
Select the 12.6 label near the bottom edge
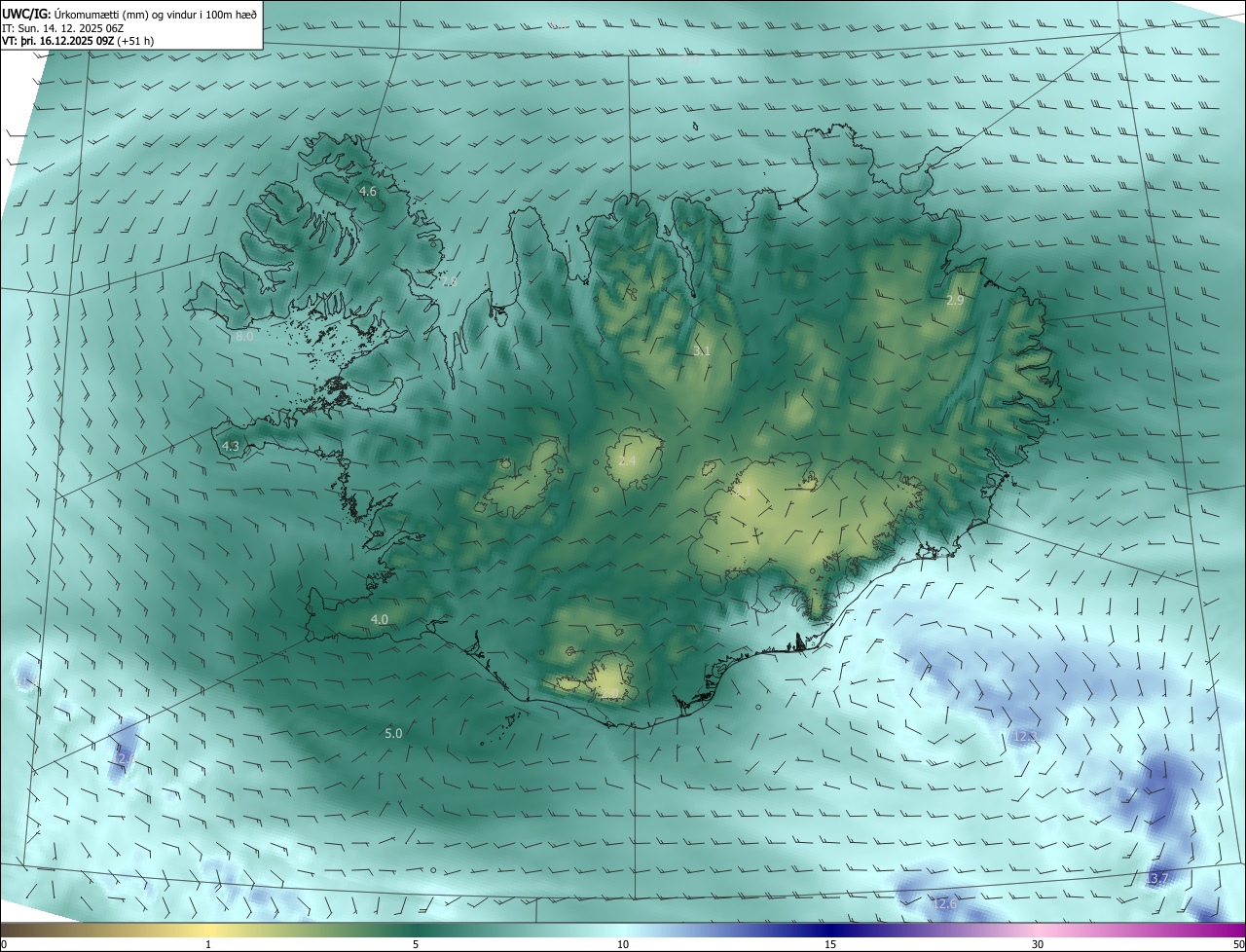pos(944,904)
